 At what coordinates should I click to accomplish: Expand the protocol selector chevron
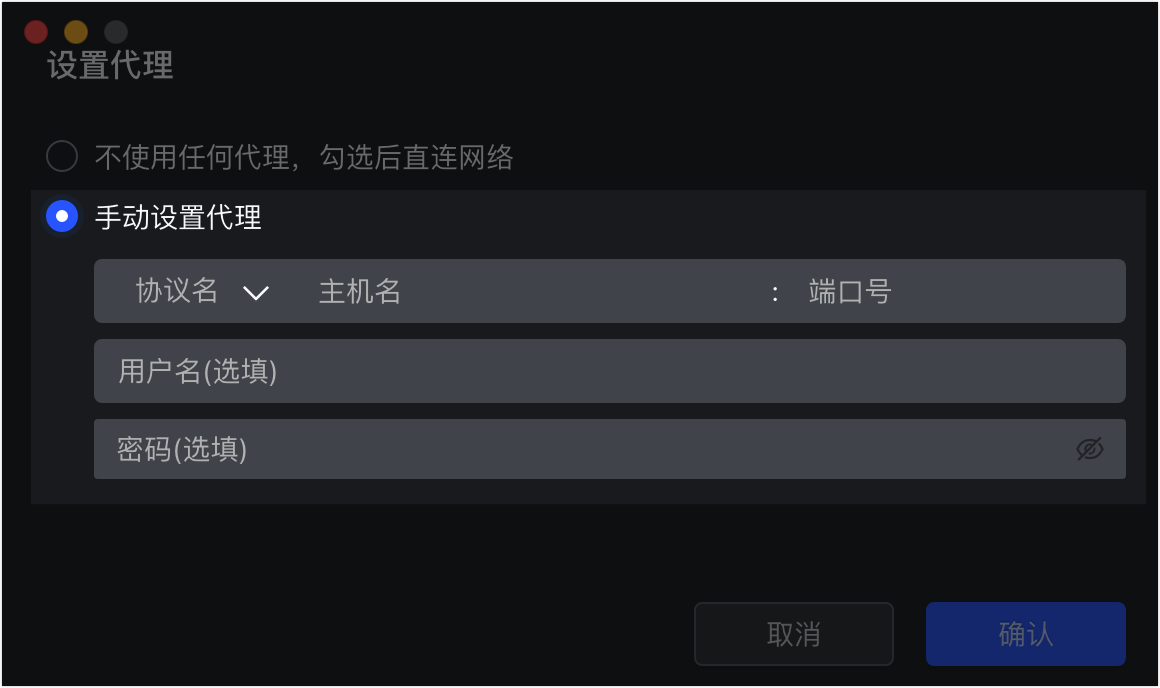[x=258, y=292]
